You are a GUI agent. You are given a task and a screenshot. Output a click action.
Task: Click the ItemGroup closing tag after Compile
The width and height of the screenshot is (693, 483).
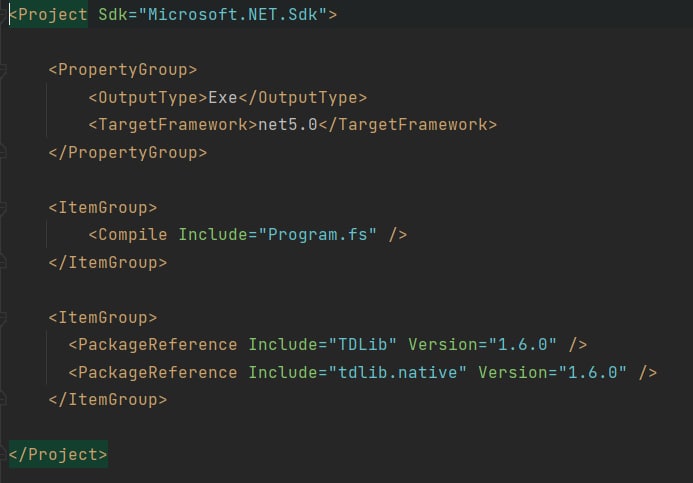(108, 262)
